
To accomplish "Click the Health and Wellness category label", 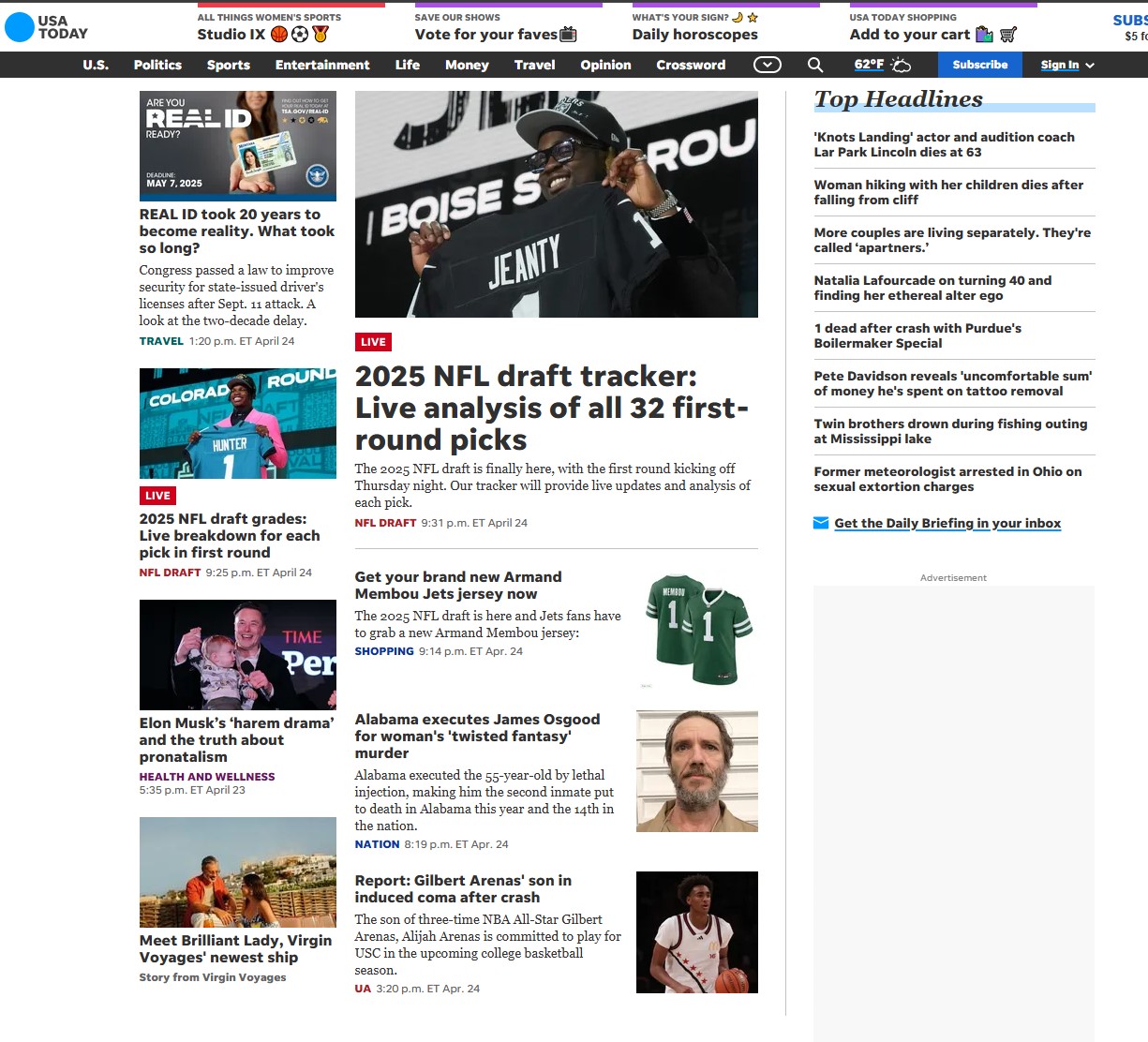I will pos(207,777).
